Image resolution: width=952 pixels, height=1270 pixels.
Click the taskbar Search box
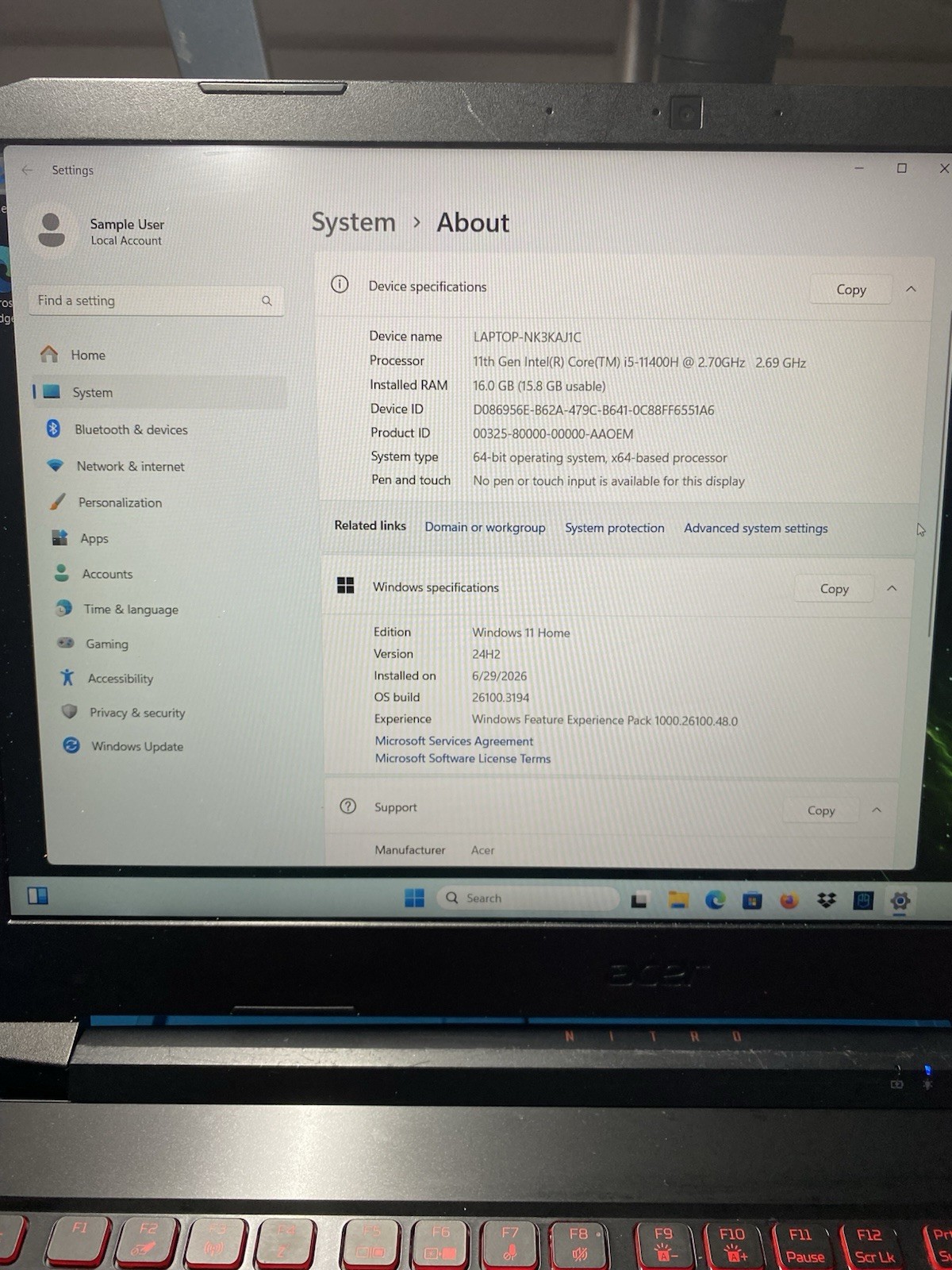click(528, 898)
